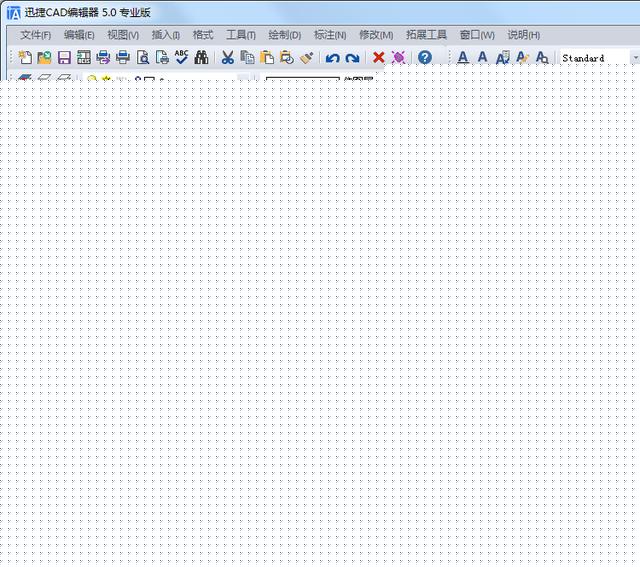Undo the last action
The image size is (640, 567).
[333, 58]
